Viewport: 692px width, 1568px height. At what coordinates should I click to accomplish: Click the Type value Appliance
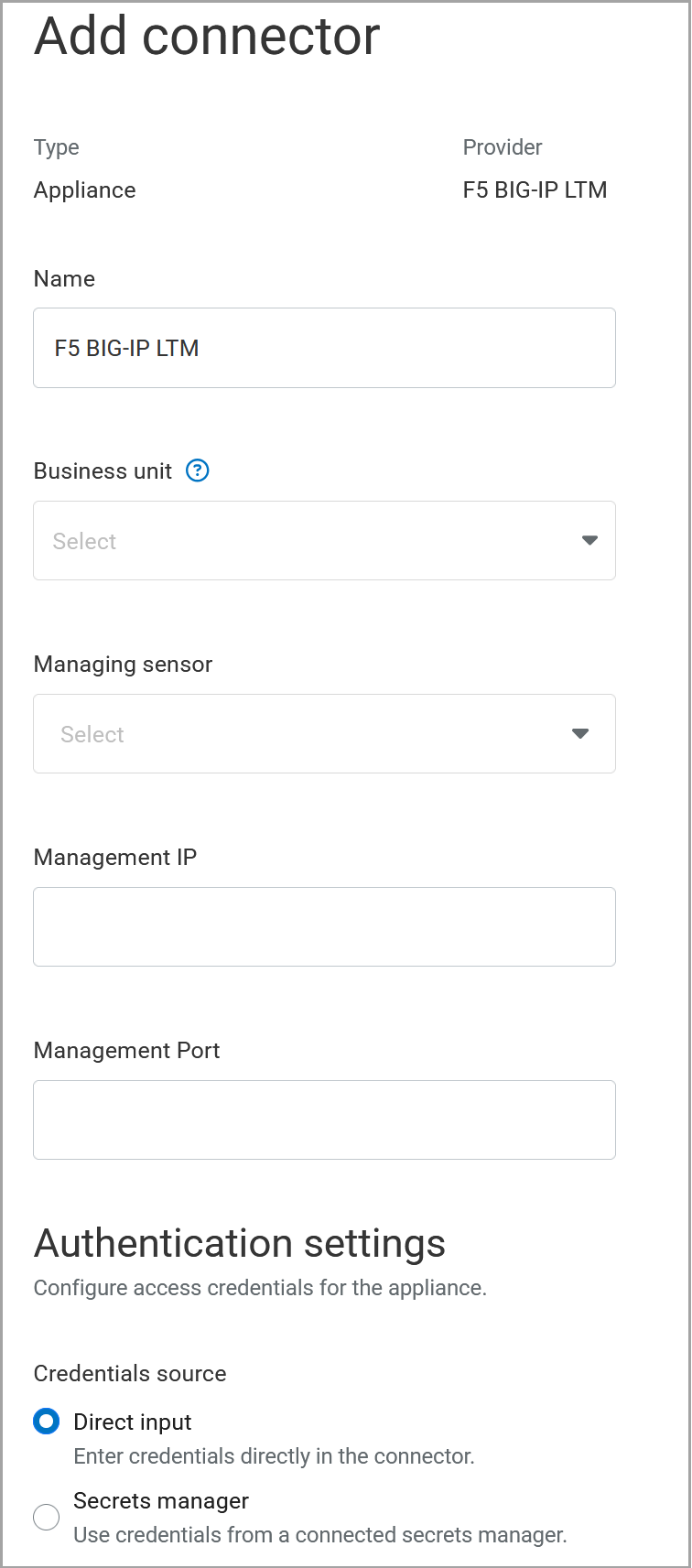point(85,189)
